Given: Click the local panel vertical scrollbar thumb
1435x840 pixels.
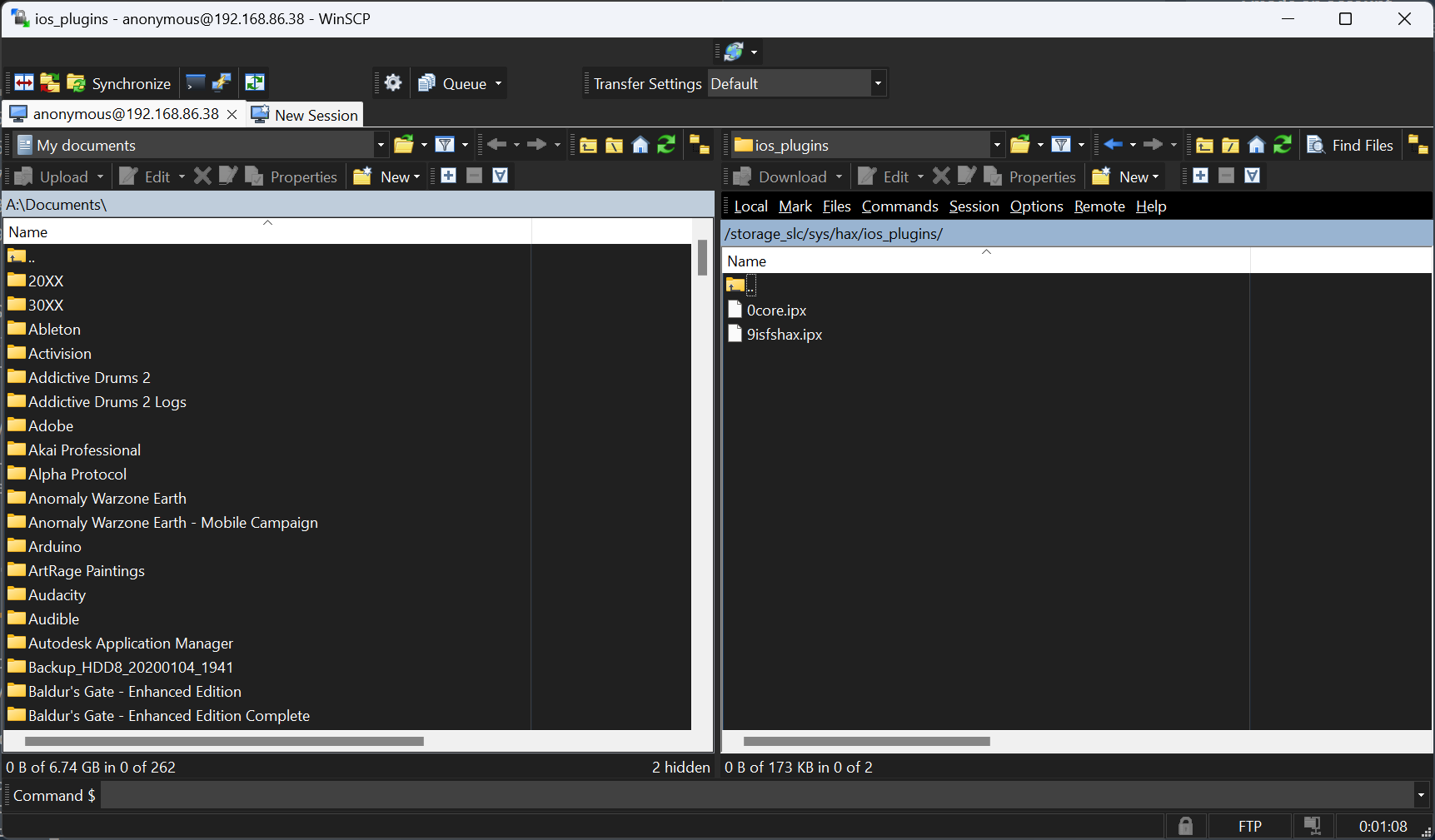Looking at the screenshot, I should (x=703, y=257).
